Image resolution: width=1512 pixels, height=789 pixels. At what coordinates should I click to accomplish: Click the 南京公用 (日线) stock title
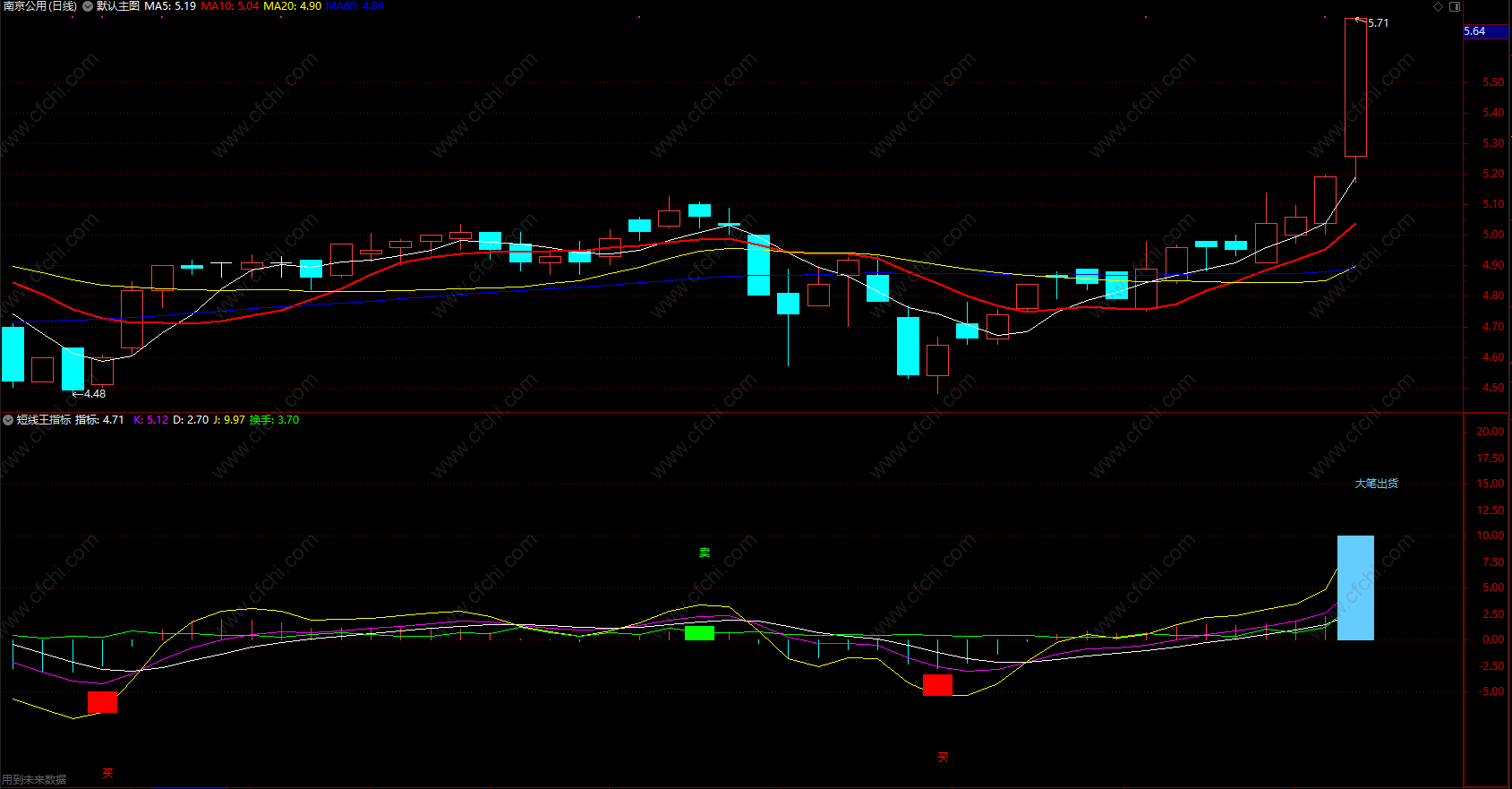[40, 6]
